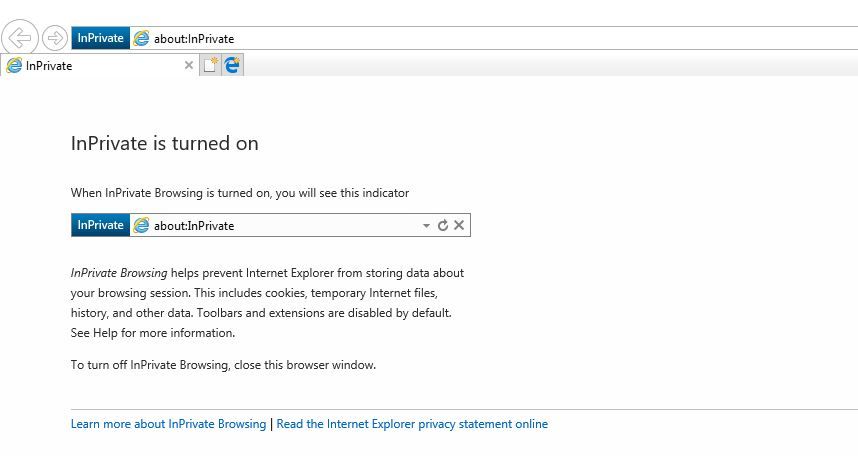Click the browser Forward arrow button
Image resolution: width=858 pixels, height=456 pixels.
[55, 39]
